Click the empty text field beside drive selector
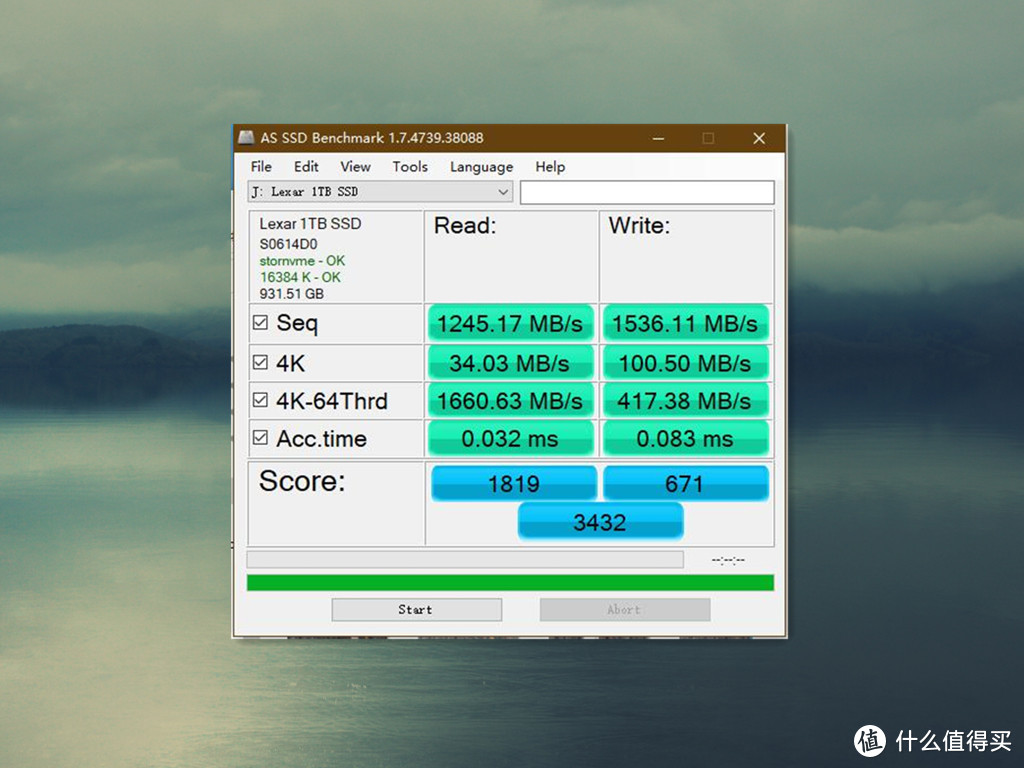This screenshot has width=1024, height=768. (x=647, y=192)
